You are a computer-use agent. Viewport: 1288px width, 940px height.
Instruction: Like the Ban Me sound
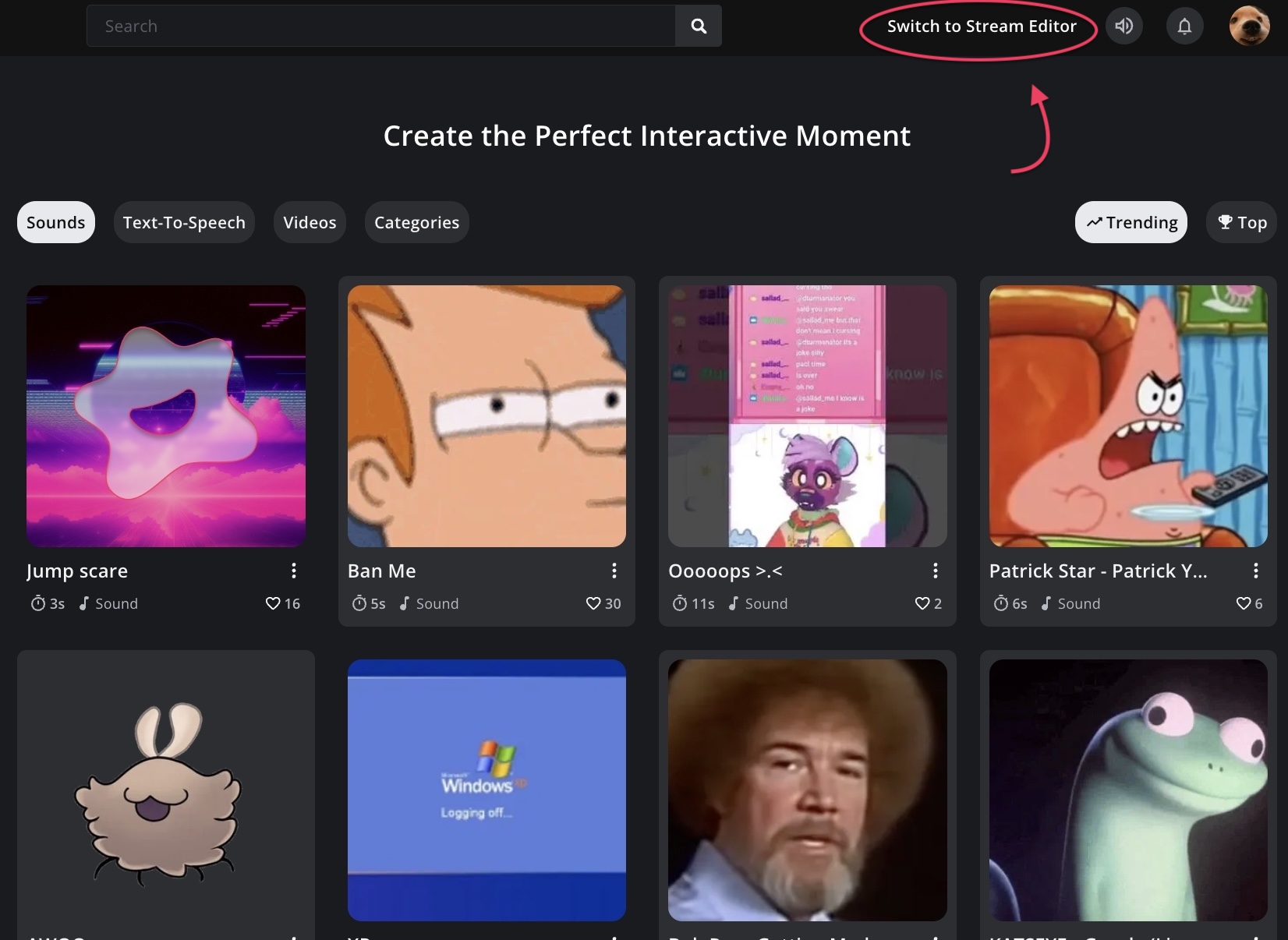tap(593, 603)
